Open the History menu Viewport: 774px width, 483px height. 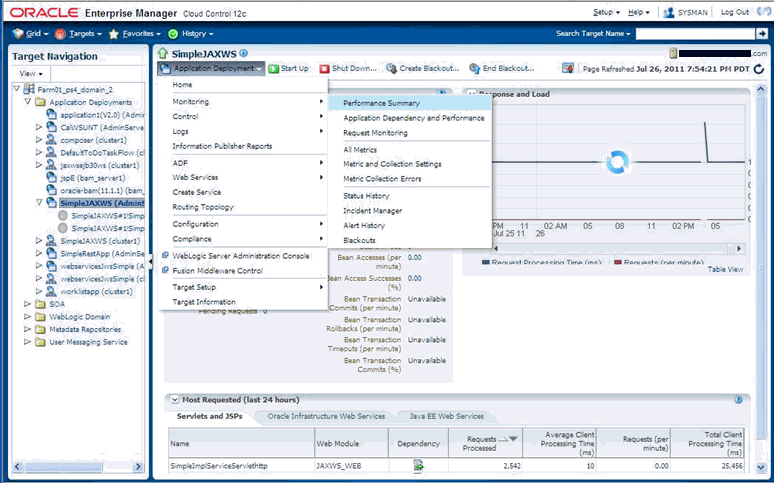coord(191,34)
